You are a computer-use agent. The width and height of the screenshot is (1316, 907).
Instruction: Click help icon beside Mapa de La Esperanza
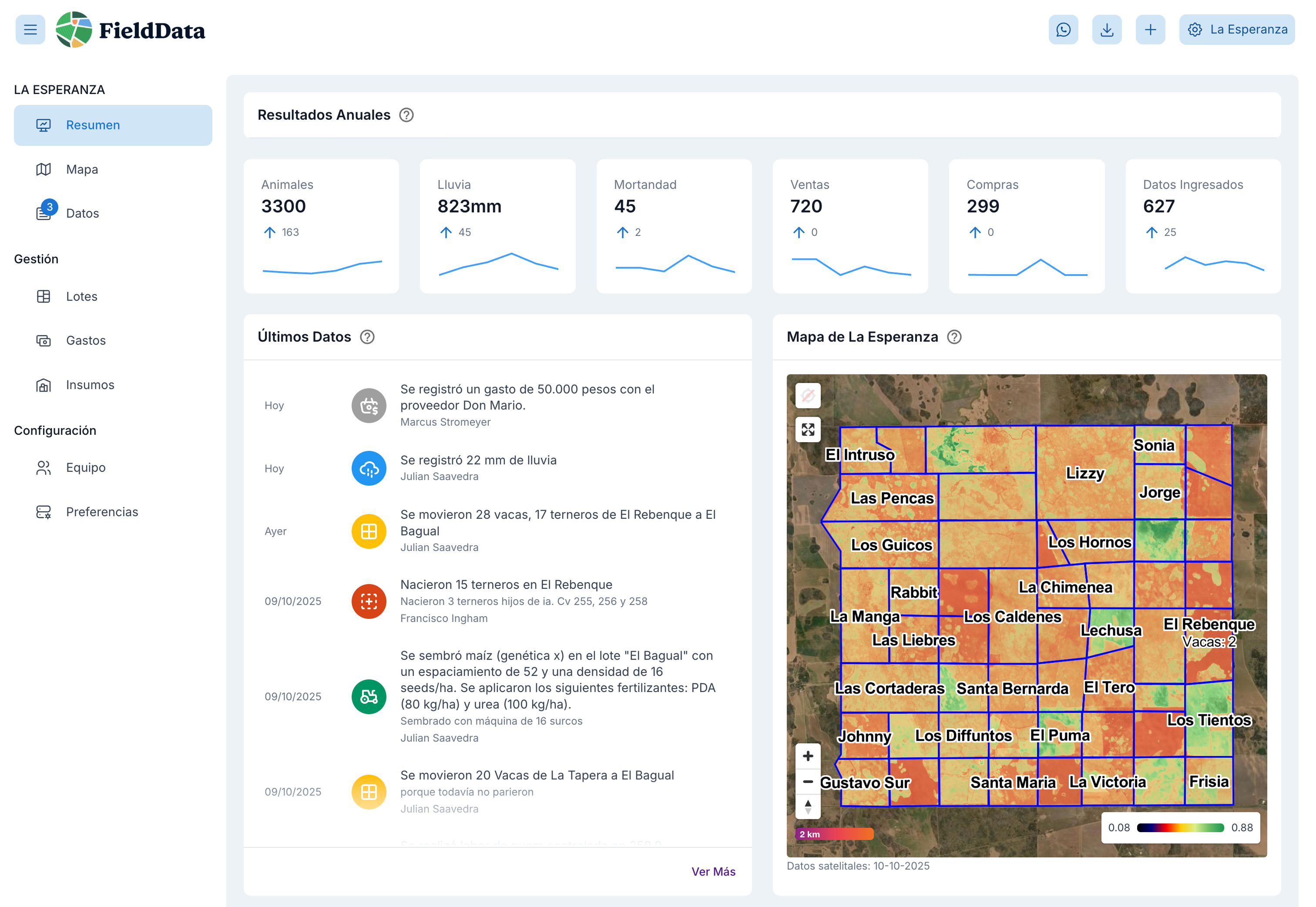954,337
